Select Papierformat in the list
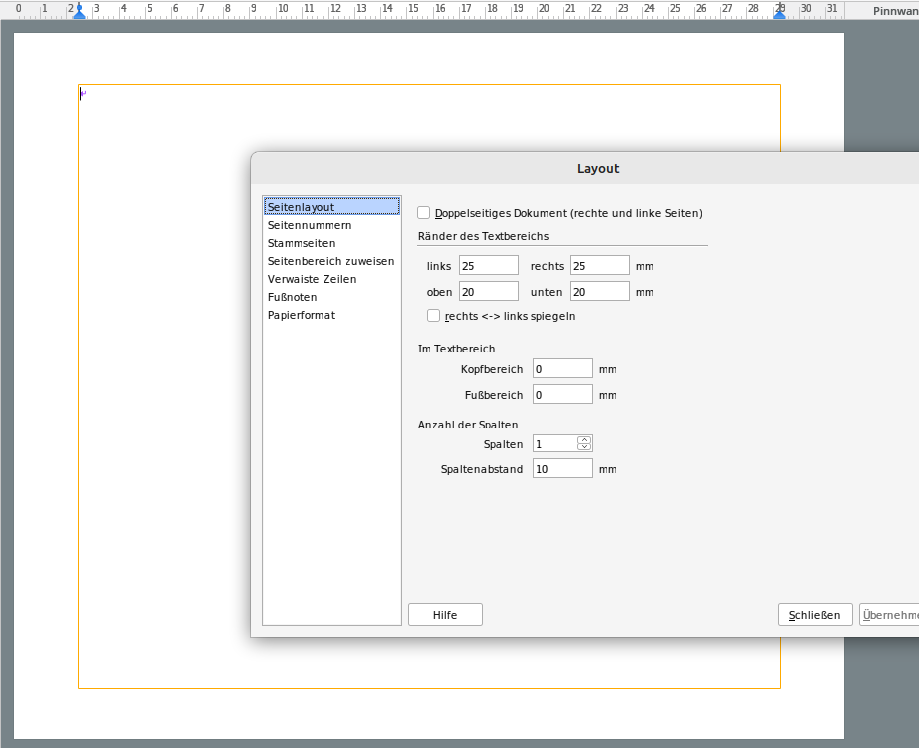Screen dimensions: 919x748 (x=301, y=315)
